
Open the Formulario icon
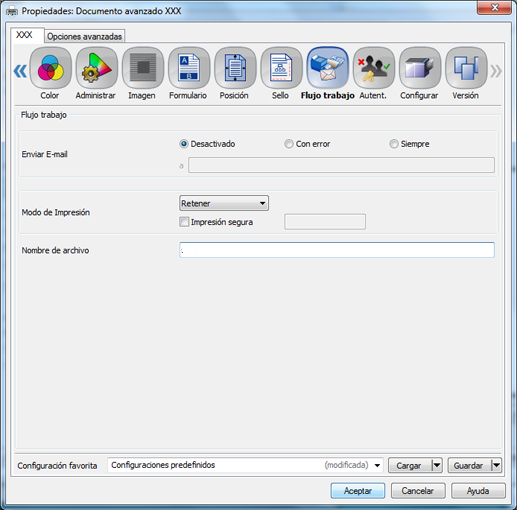pos(189,68)
